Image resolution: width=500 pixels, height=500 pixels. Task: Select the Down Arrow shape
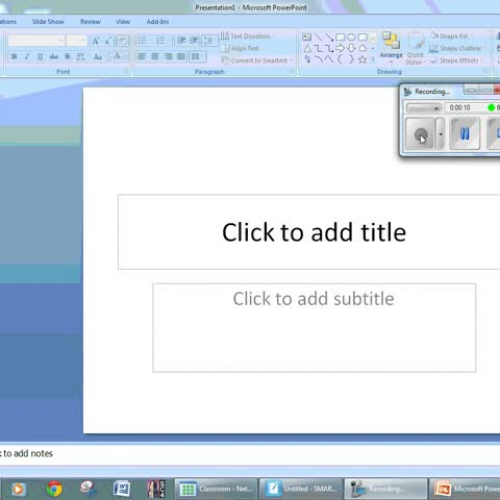(x=351, y=49)
